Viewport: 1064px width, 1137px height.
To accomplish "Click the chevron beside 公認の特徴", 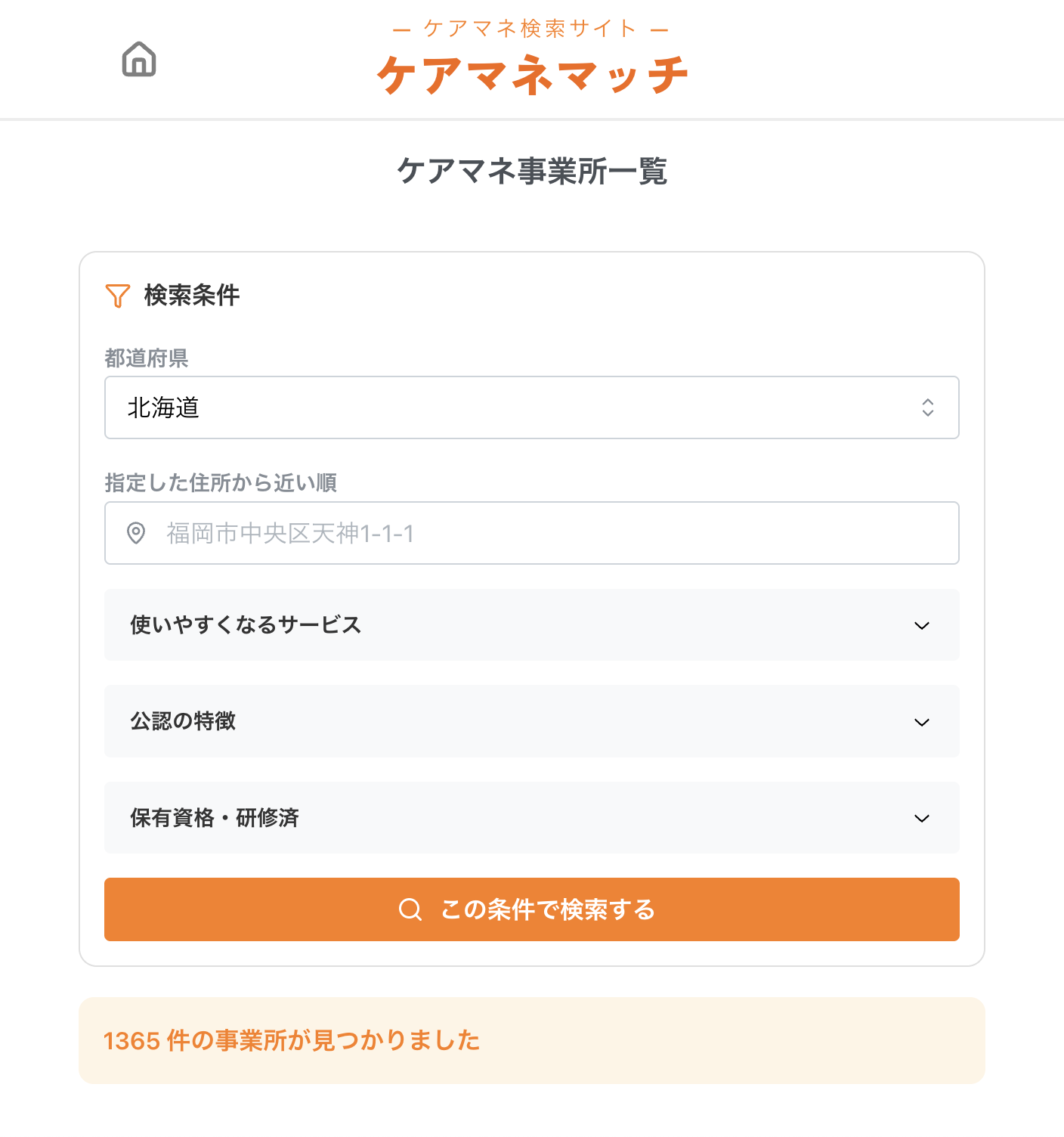I will tap(921, 722).
